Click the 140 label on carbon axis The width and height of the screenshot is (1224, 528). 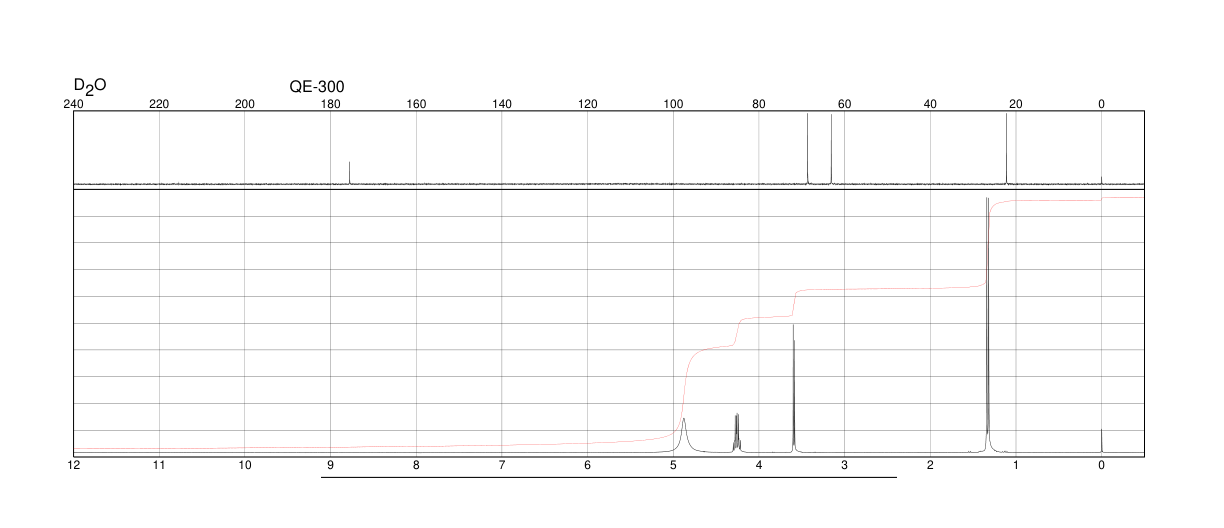[502, 104]
